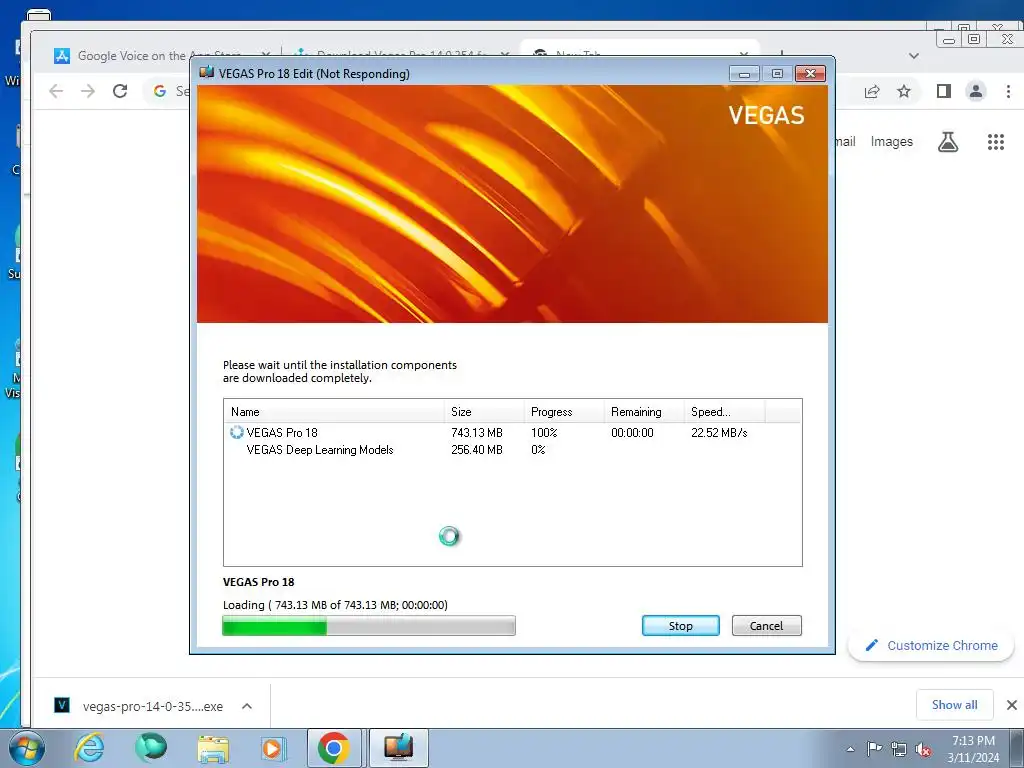Go back in Chrome
This screenshot has height=768, width=1024.
[56, 91]
